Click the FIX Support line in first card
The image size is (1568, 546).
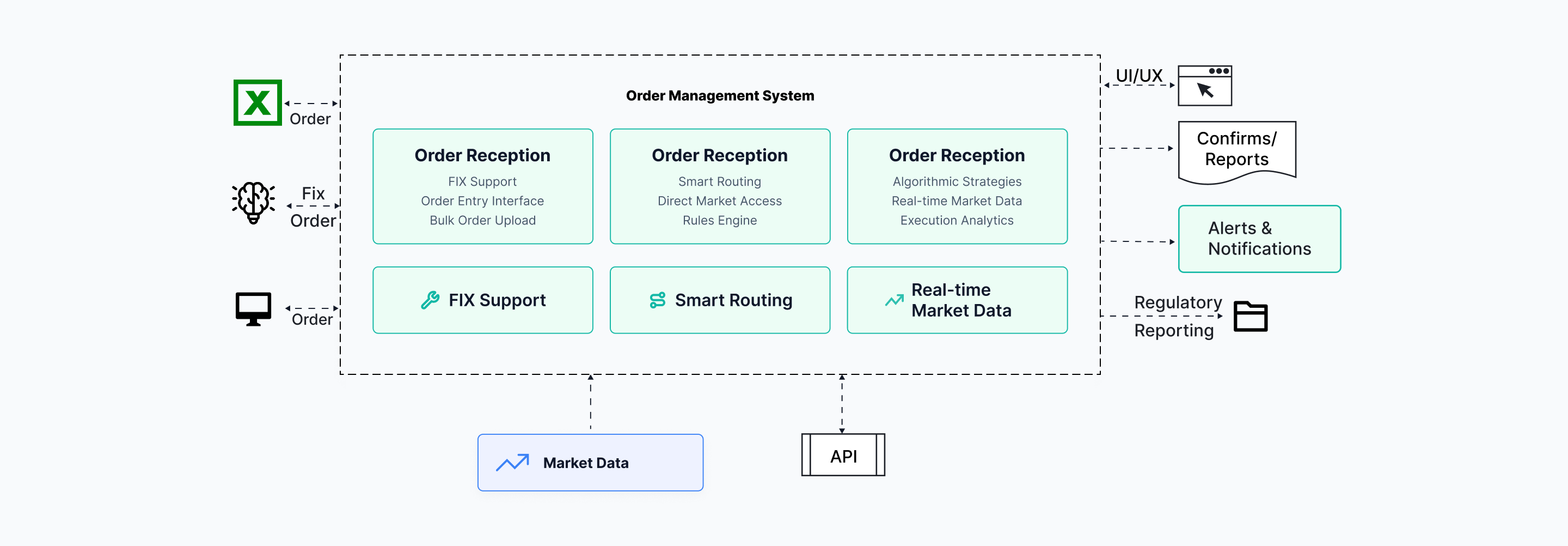point(483,181)
